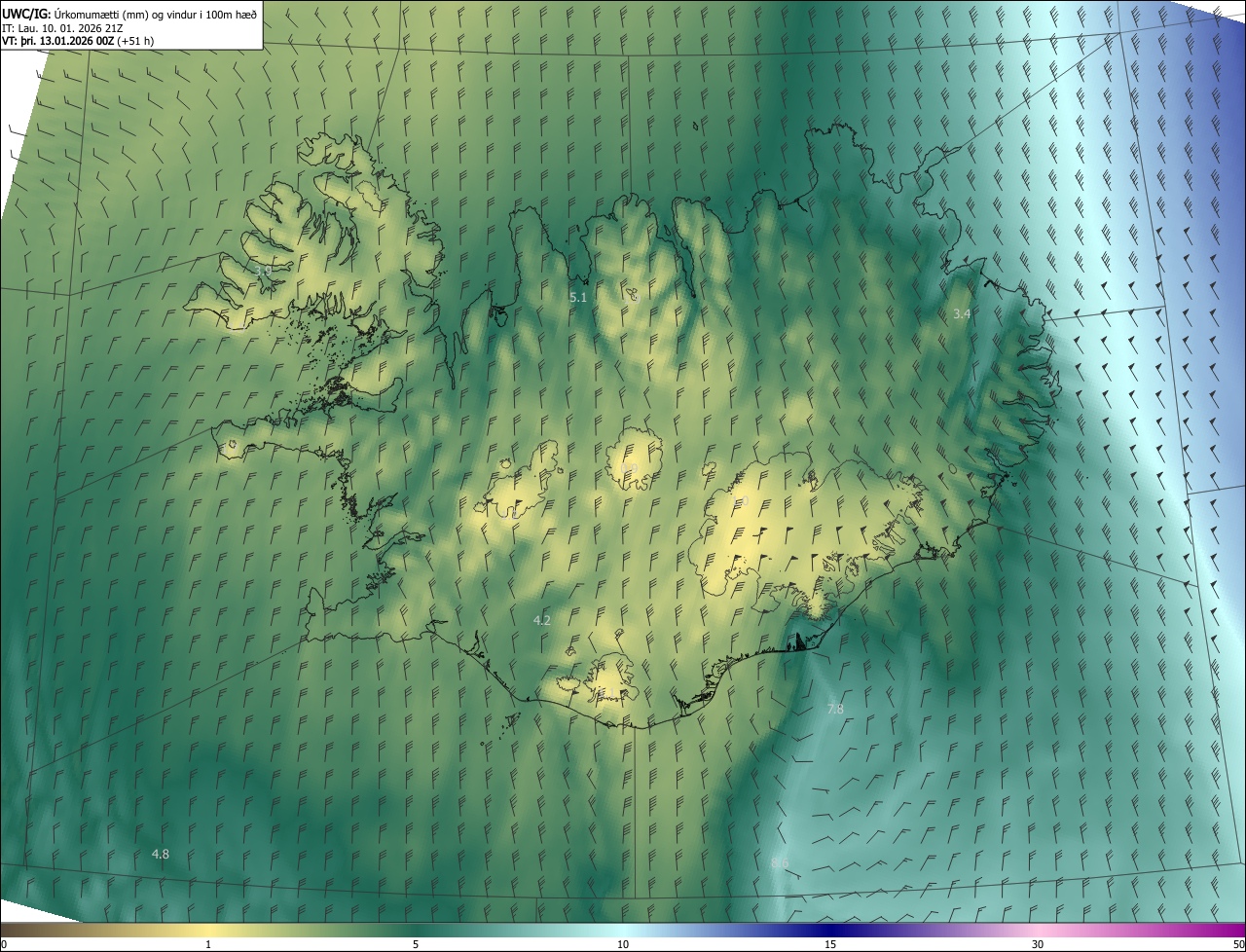Image resolution: width=1246 pixels, height=952 pixels.
Task: Click the '50' tick label on the color scale
Action: pyautogui.click(x=1238, y=945)
